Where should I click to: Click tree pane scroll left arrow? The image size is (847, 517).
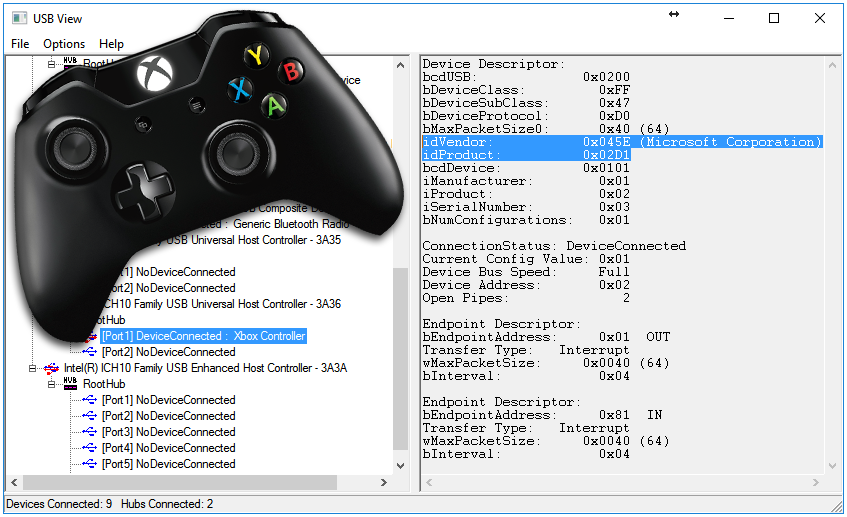coord(14,482)
